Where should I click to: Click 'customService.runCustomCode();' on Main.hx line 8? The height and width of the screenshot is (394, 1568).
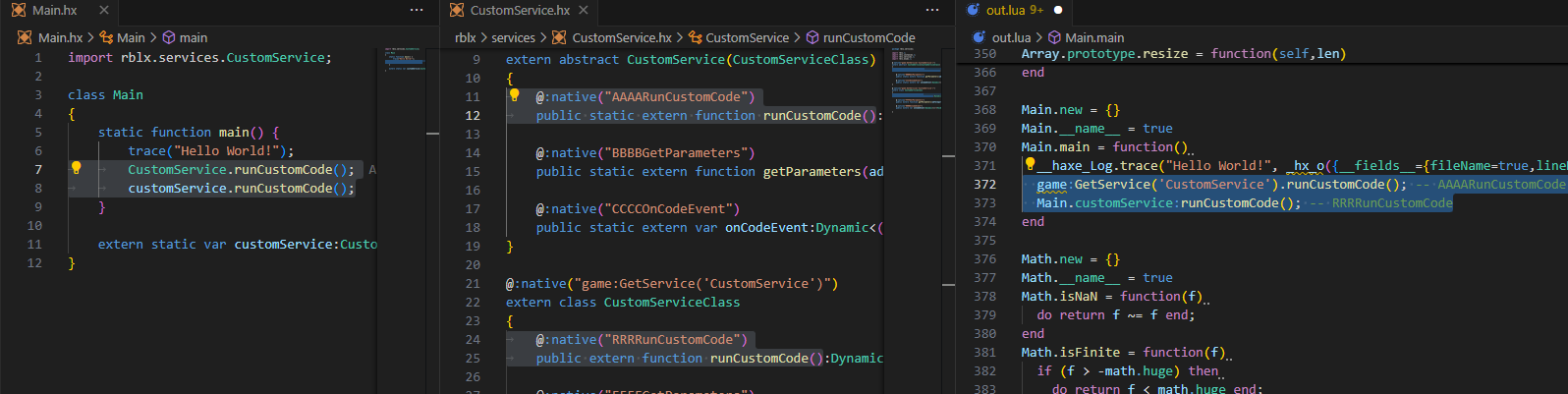242,188
